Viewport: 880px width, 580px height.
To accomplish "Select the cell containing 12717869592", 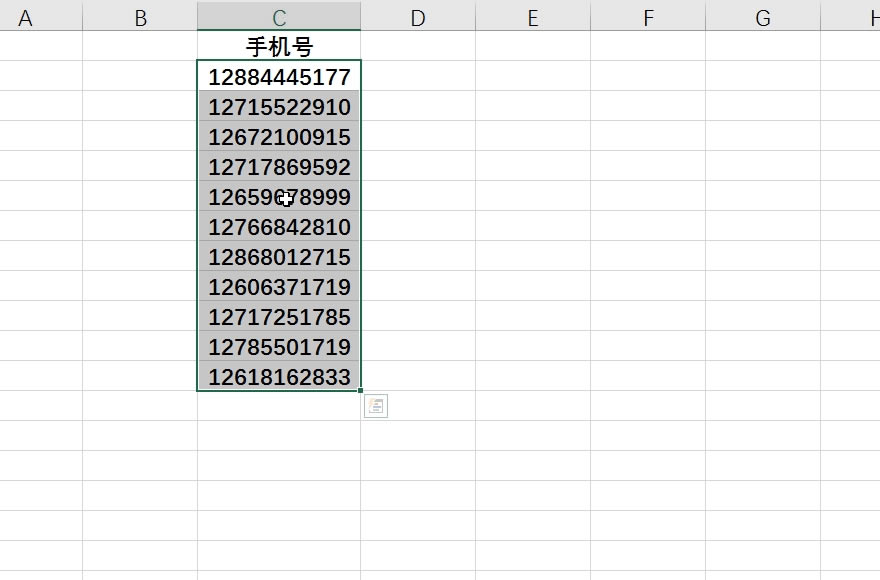I will click(278, 167).
